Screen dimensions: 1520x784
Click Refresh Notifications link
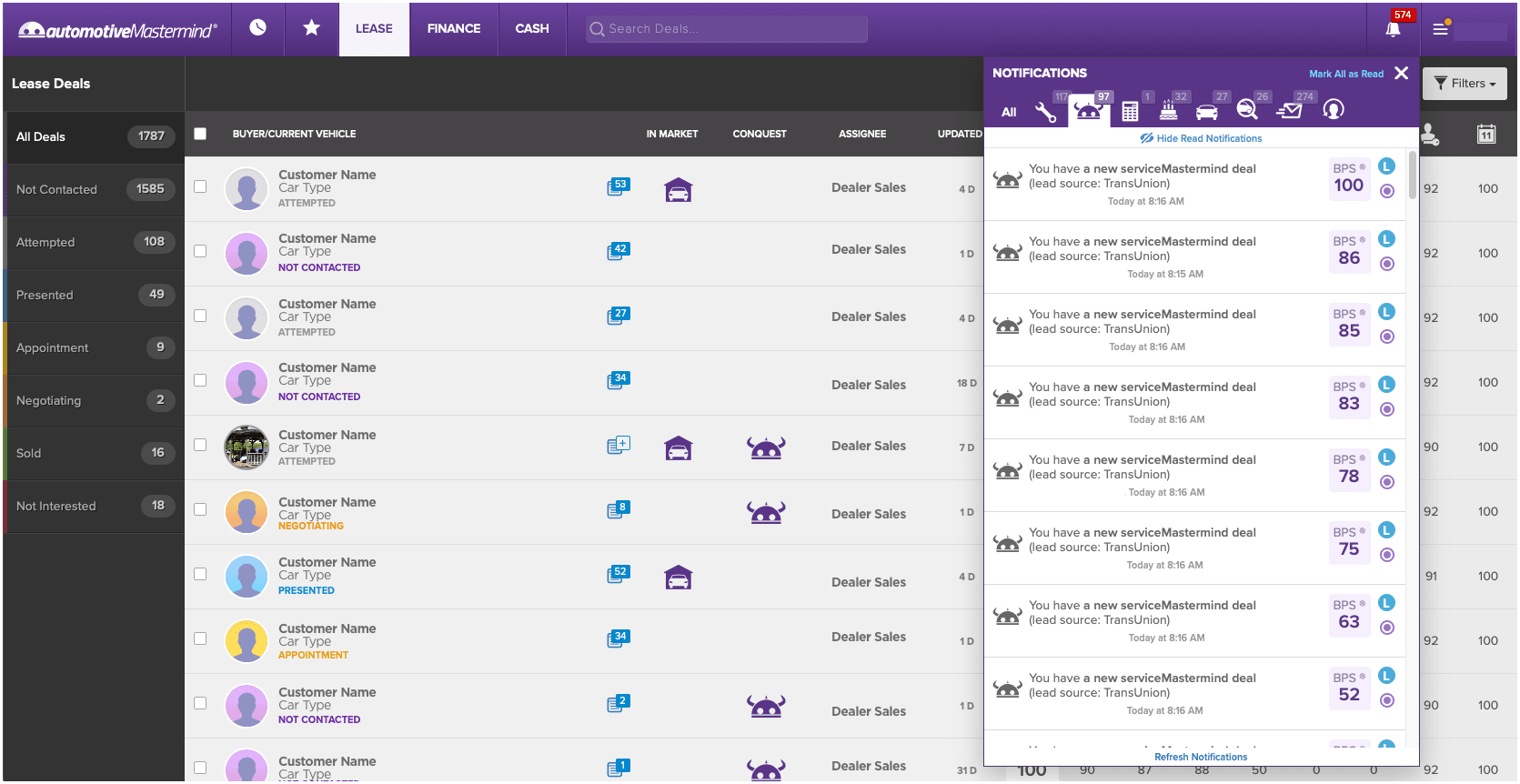(x=1201, y=757)
